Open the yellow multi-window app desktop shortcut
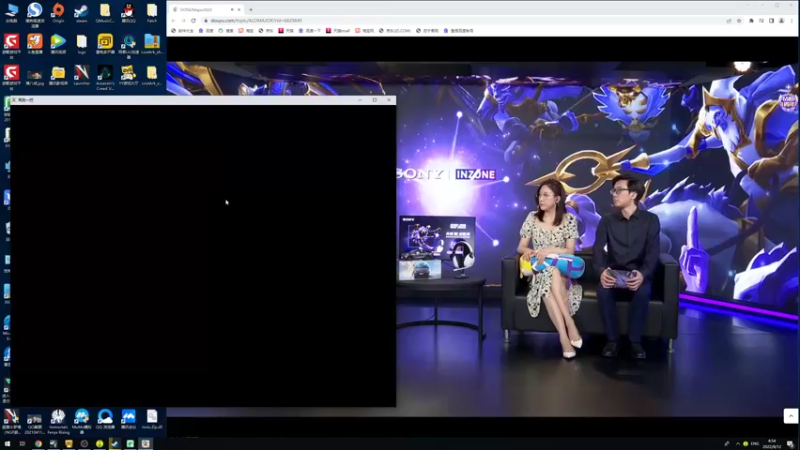800x450 pixels. point(105,43)
